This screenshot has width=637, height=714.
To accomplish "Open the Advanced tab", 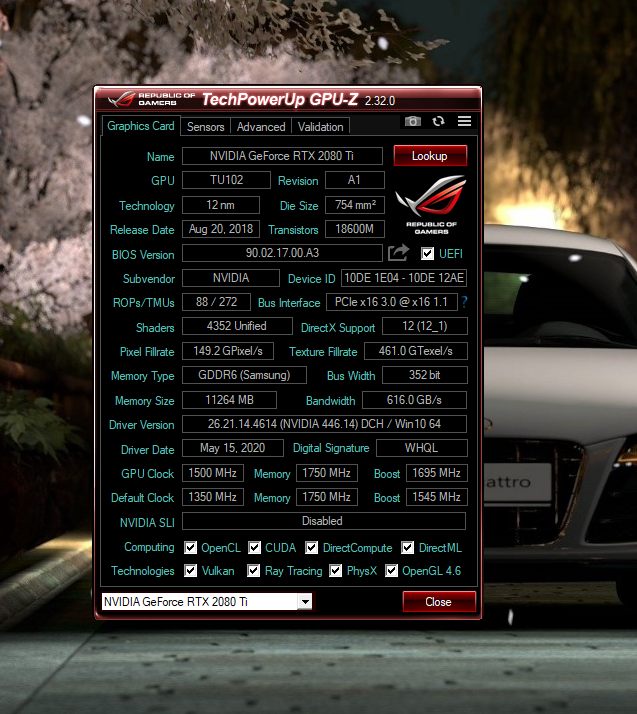I will pyautogui.click(x=261, y=127).
